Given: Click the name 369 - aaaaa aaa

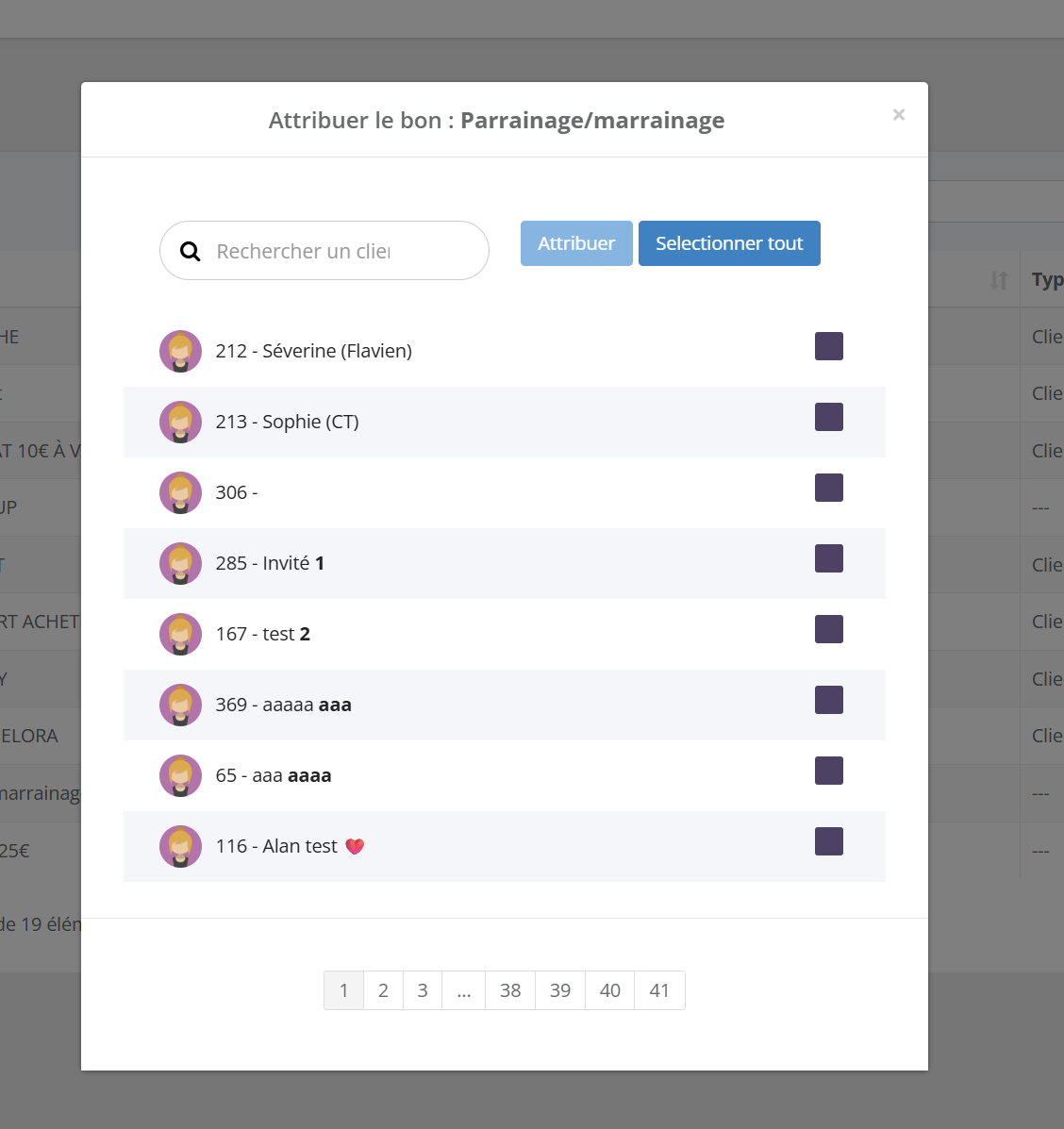Looking at the screenshot, I should (x=284, y=705).
